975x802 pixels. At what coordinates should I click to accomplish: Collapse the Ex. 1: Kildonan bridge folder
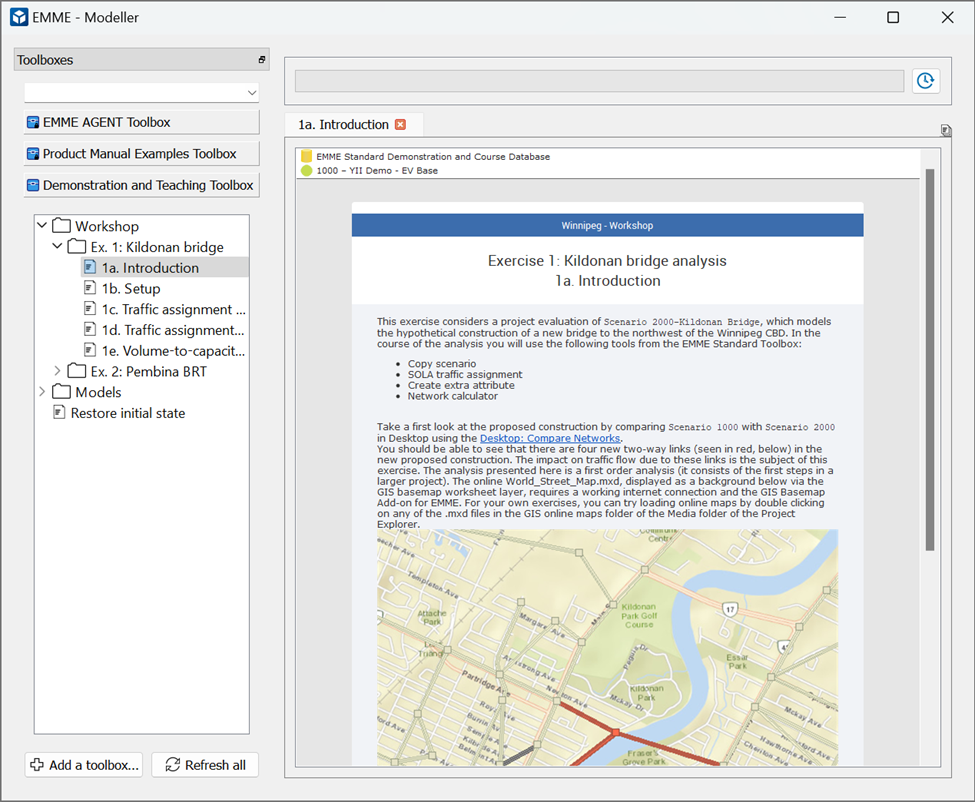click(x=57, y=246)
